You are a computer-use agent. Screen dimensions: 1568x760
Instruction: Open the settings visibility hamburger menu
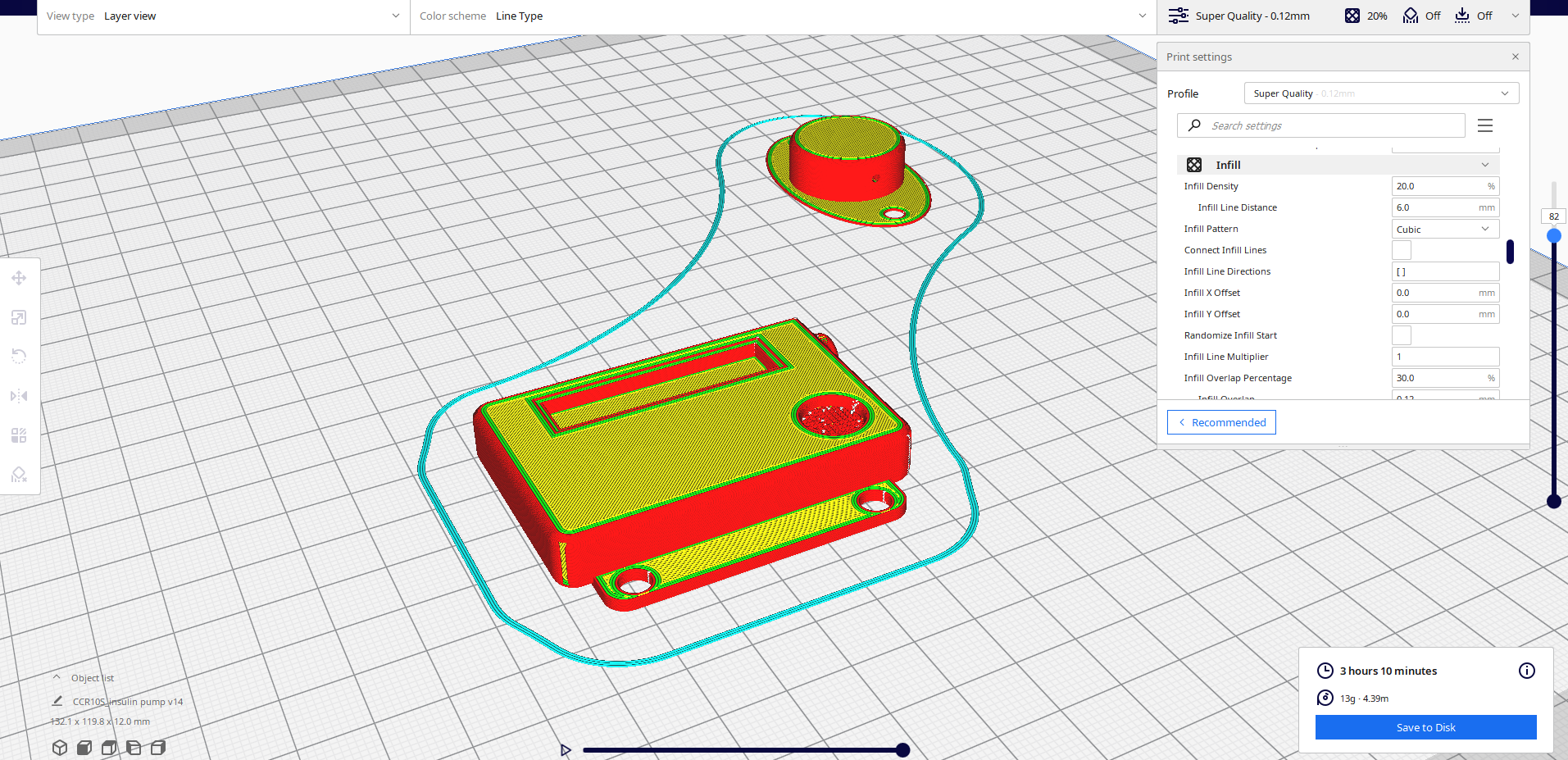coord(1485,125)
